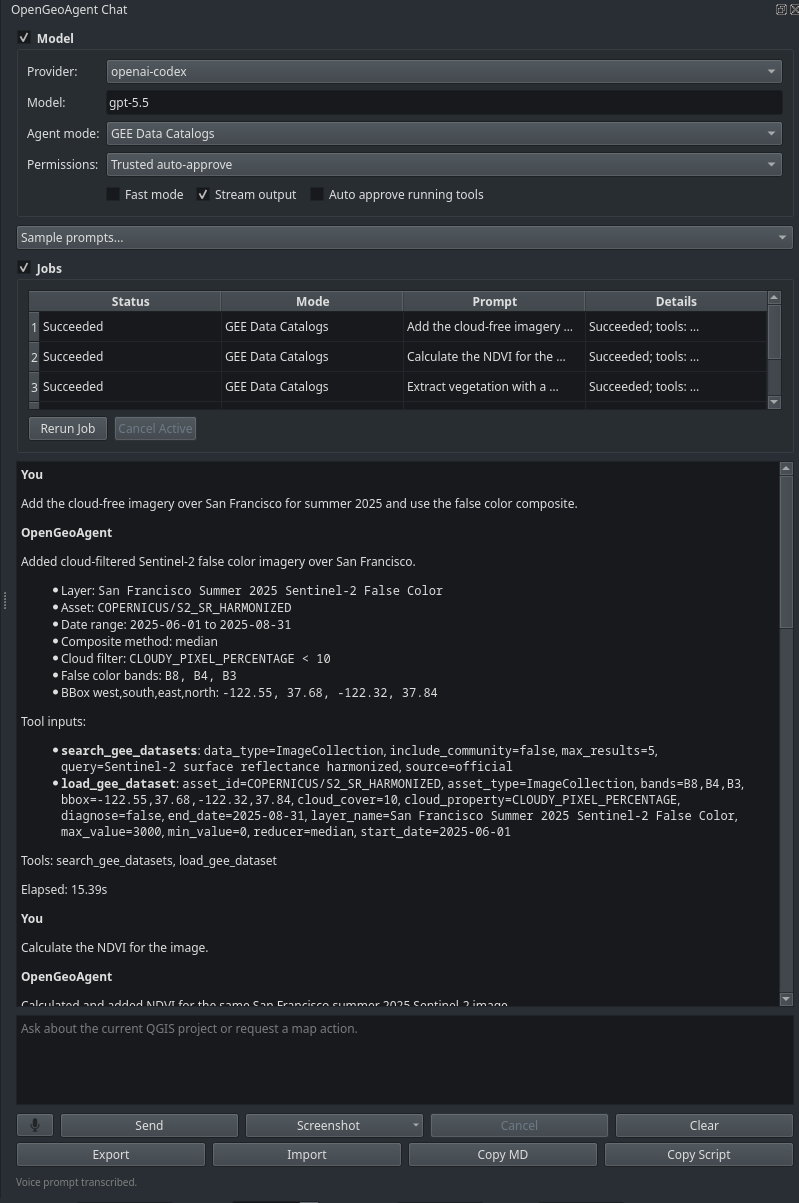Focus the chat prompt input box
Image resolution: width=799 pixels, height=1203 pixels.
(404, 1060)
